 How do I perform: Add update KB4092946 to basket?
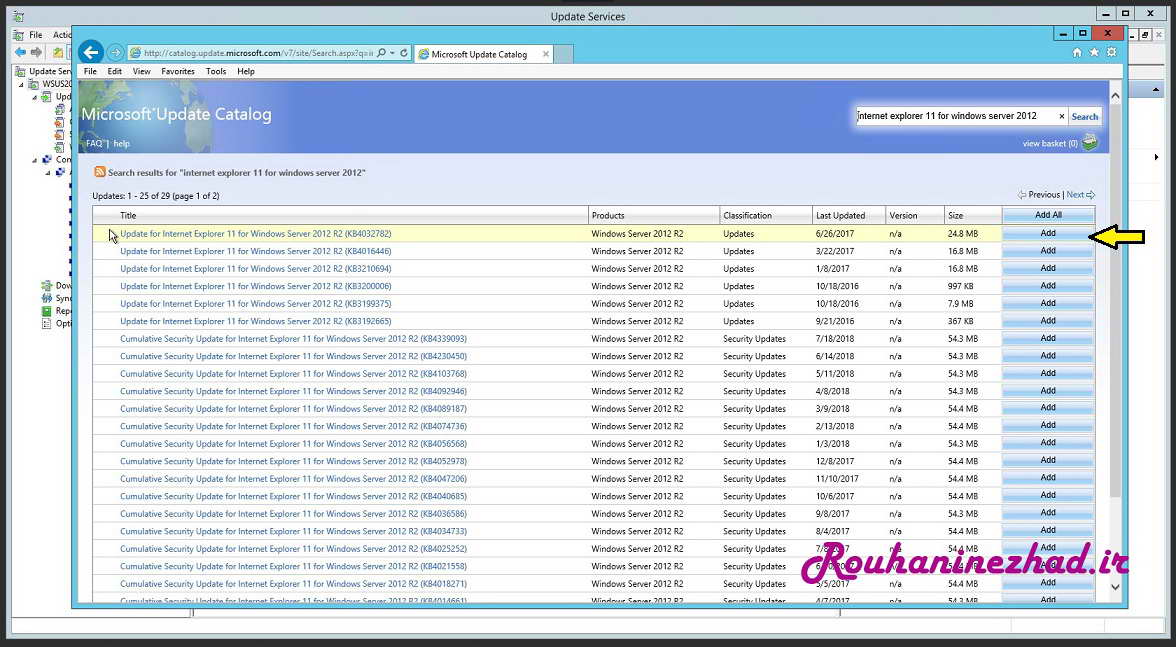click(1048, 391)
